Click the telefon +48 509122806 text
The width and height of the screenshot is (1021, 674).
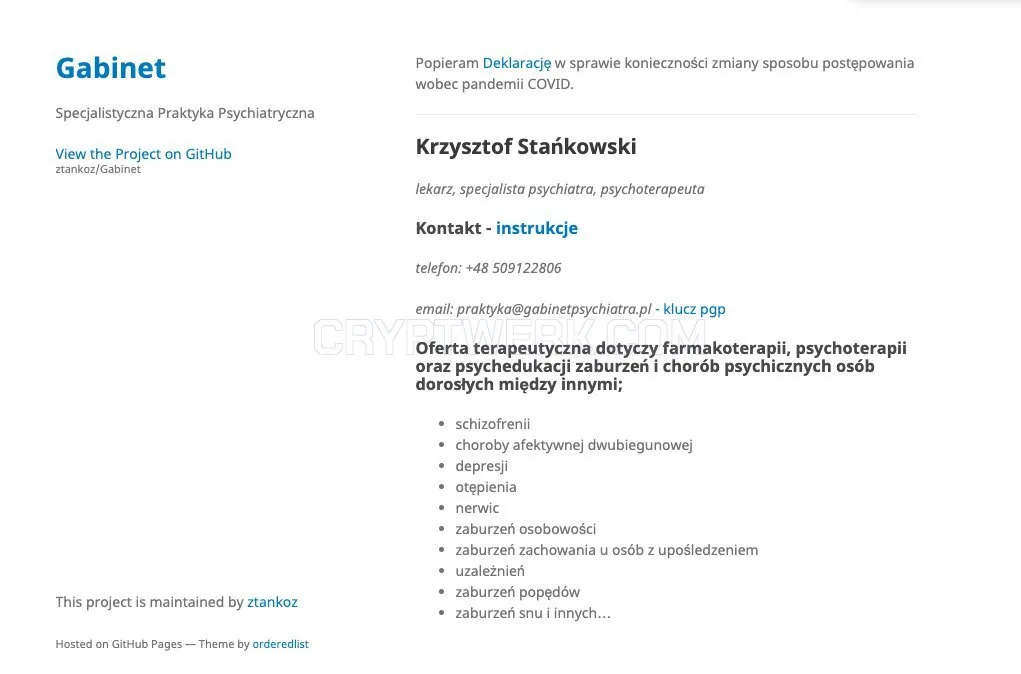pos(488,268)
